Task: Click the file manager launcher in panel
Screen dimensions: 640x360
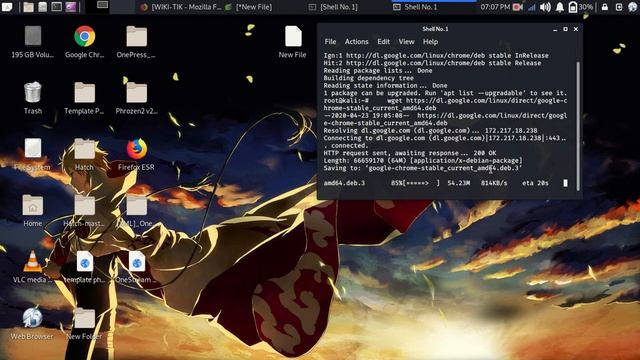Action: point(28,7)
